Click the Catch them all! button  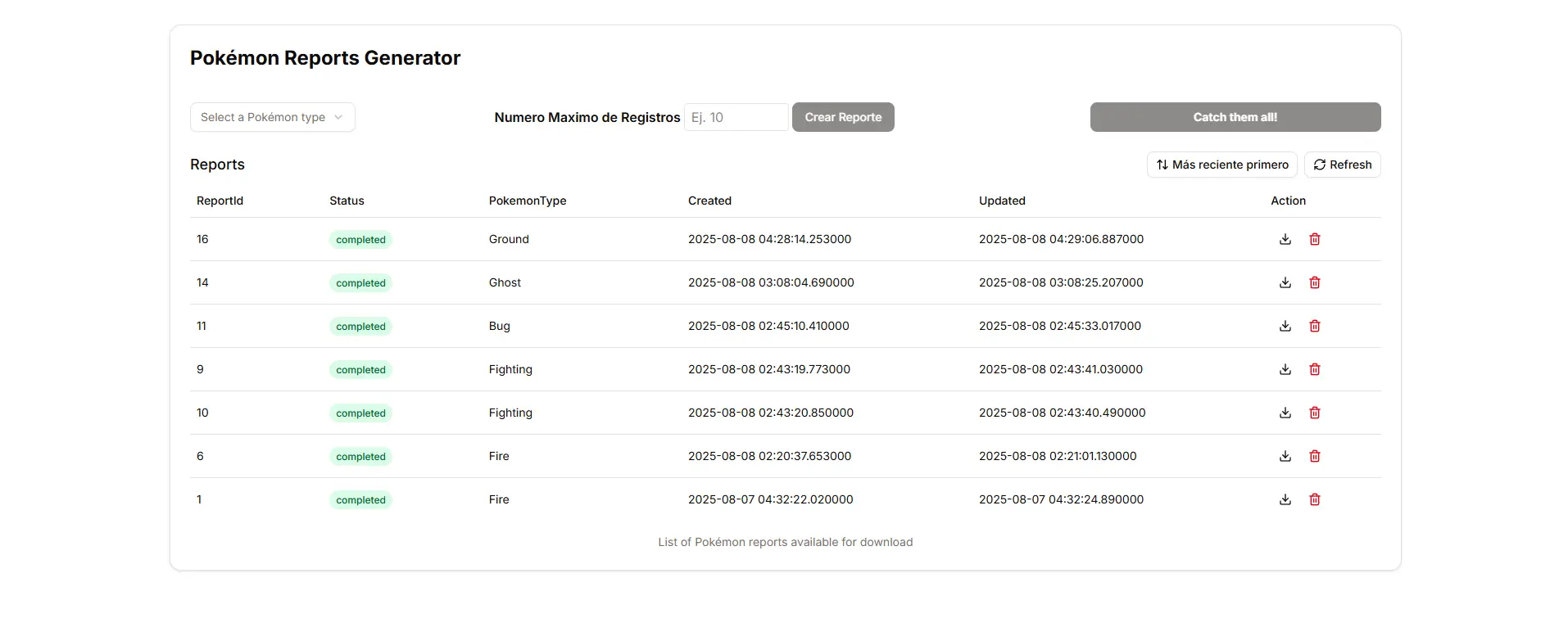coord(1235,117)
